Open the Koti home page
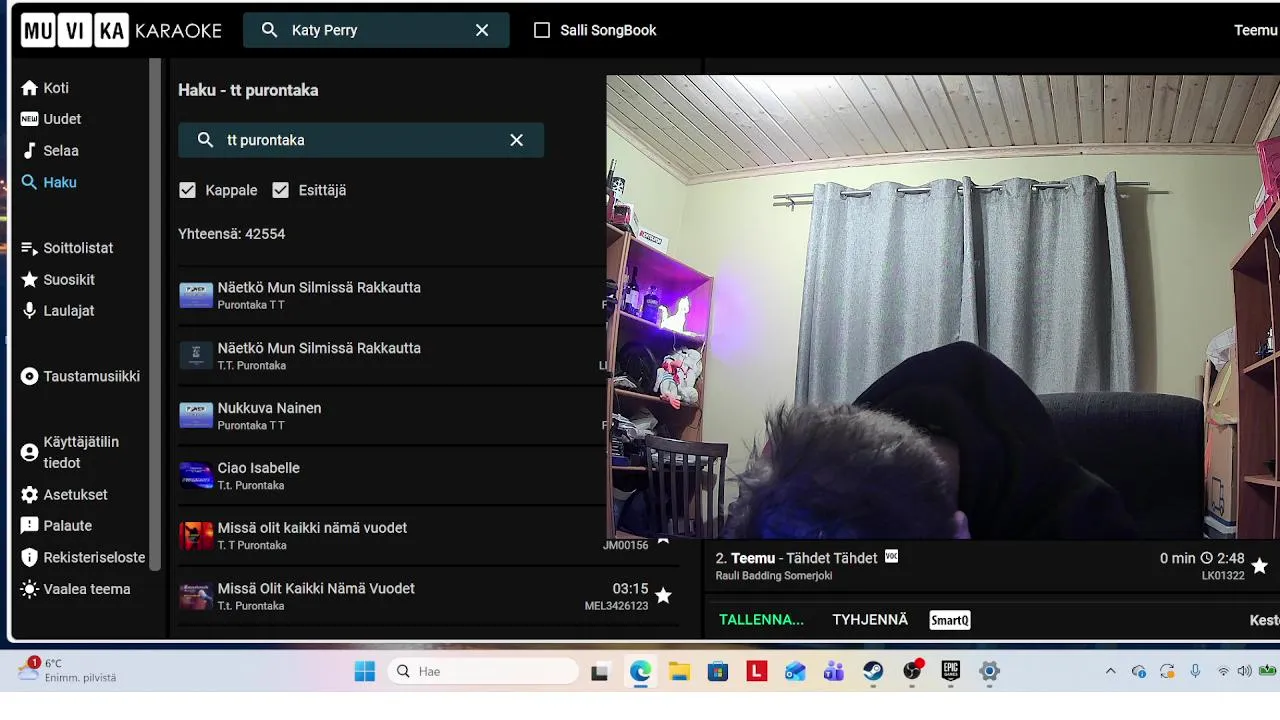1280x720 pixels. click(45, 88)
